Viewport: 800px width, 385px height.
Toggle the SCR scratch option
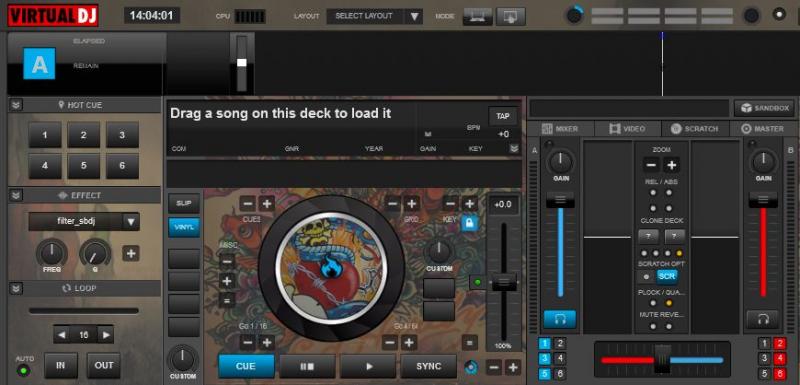(667, 276)
